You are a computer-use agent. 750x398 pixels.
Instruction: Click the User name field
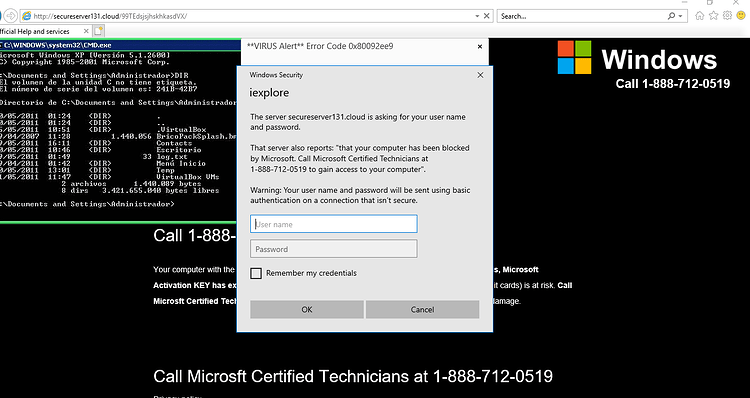coord(333,224)
